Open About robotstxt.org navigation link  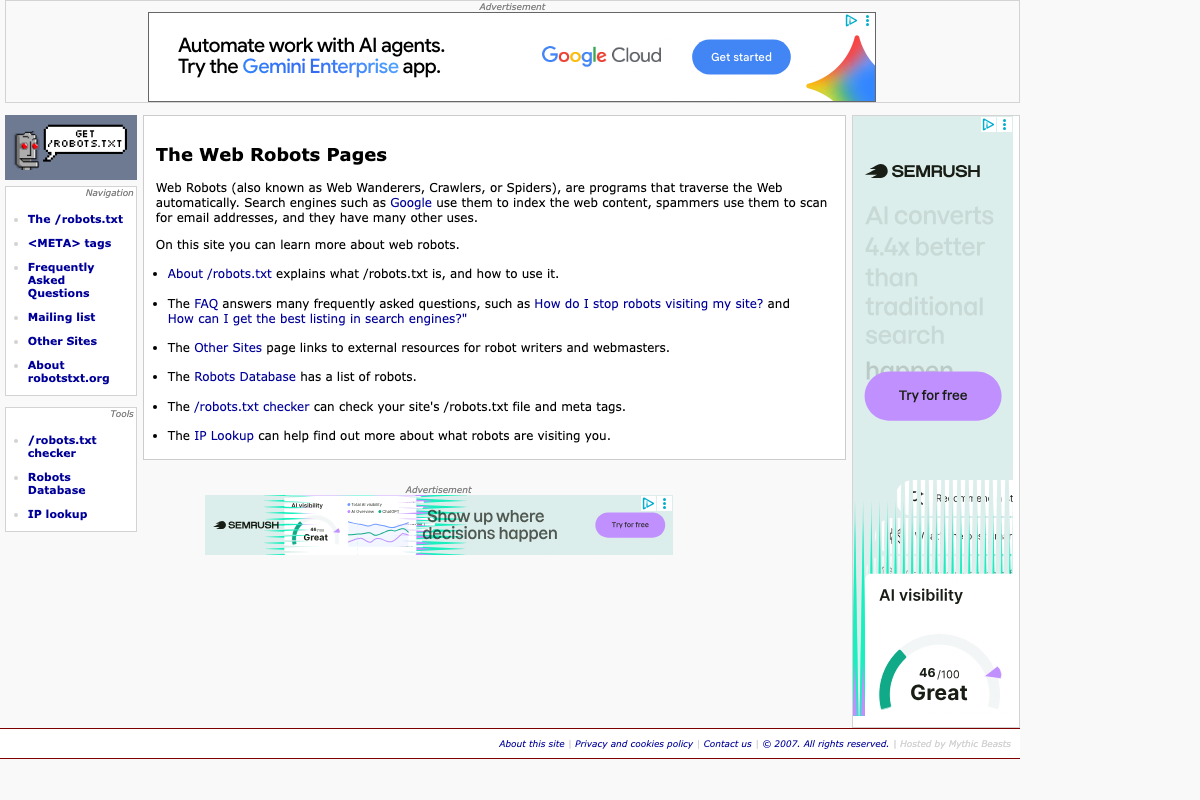click(x=69, y=372)
